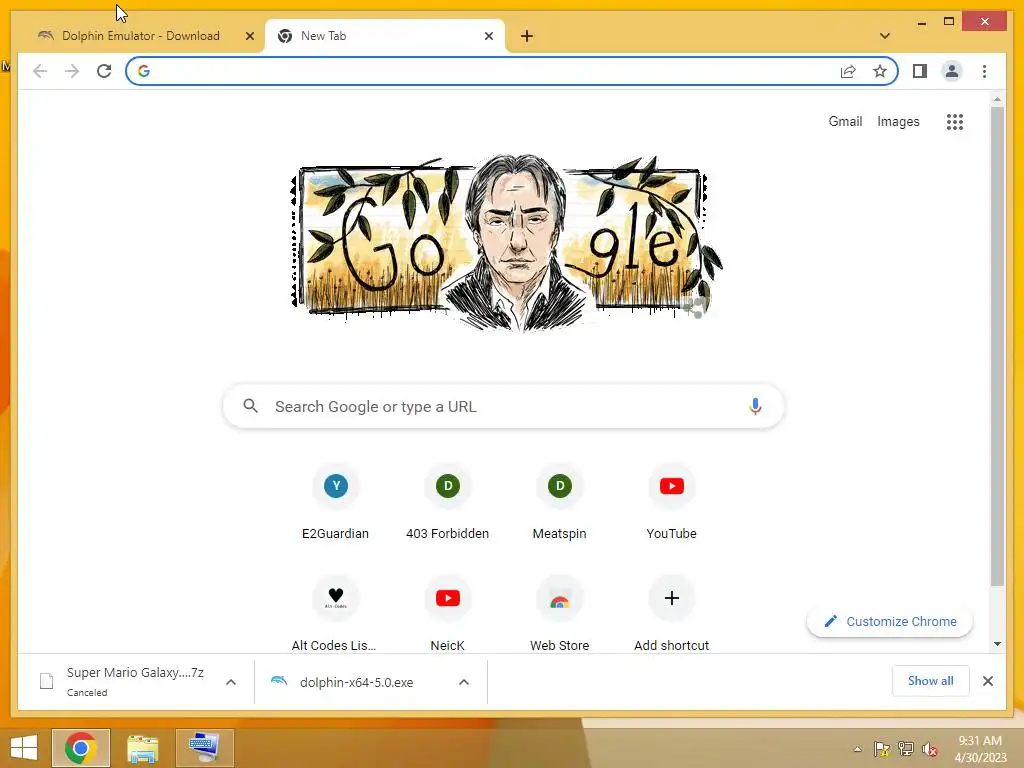Click the scrollbar down arrow
Viewport: 1024px width, 768px height.
[x=997, y=644]
